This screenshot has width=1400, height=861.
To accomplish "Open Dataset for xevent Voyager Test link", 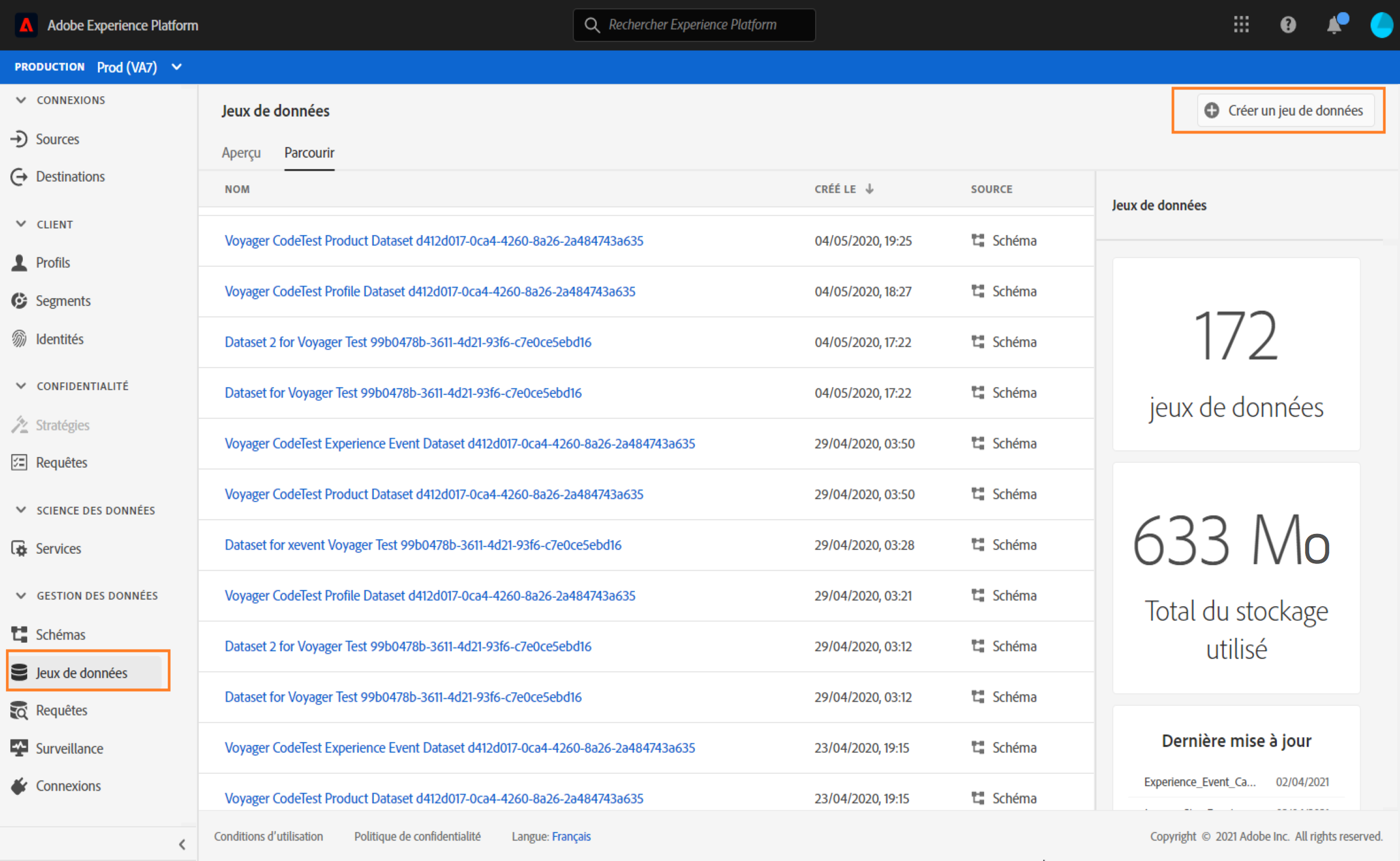I will [423, 545].
